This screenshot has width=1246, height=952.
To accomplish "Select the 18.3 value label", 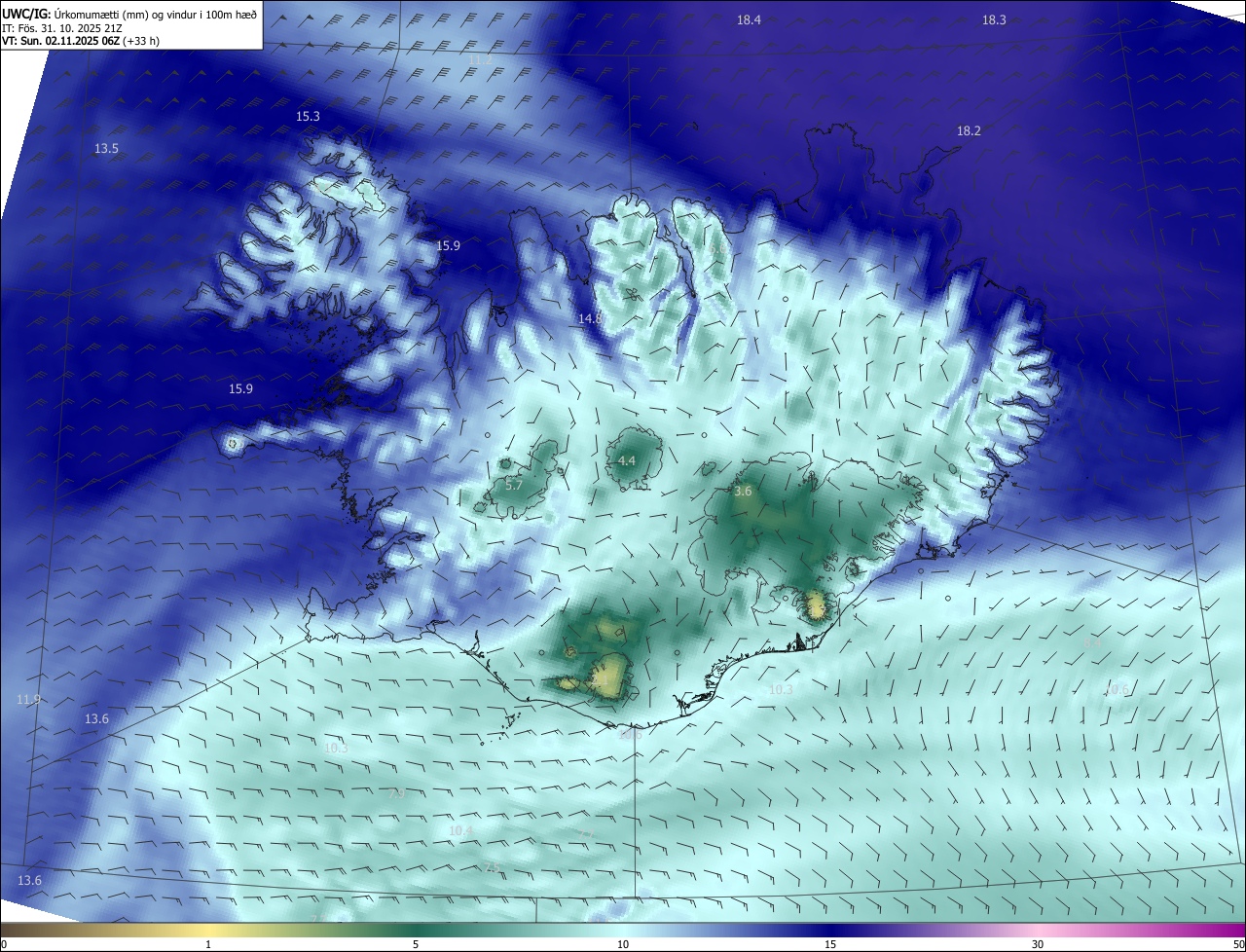I will (x=994, y=19).
